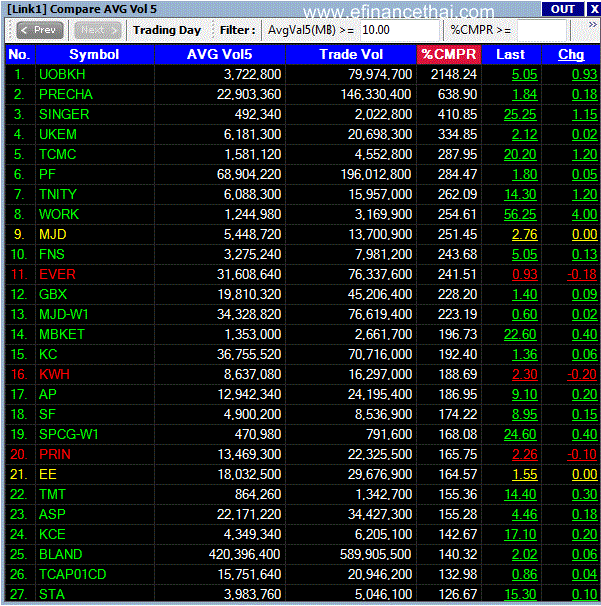Open WORK last price 56.25 link
Viewport: 601px width, 606px height.
(520, 214)
